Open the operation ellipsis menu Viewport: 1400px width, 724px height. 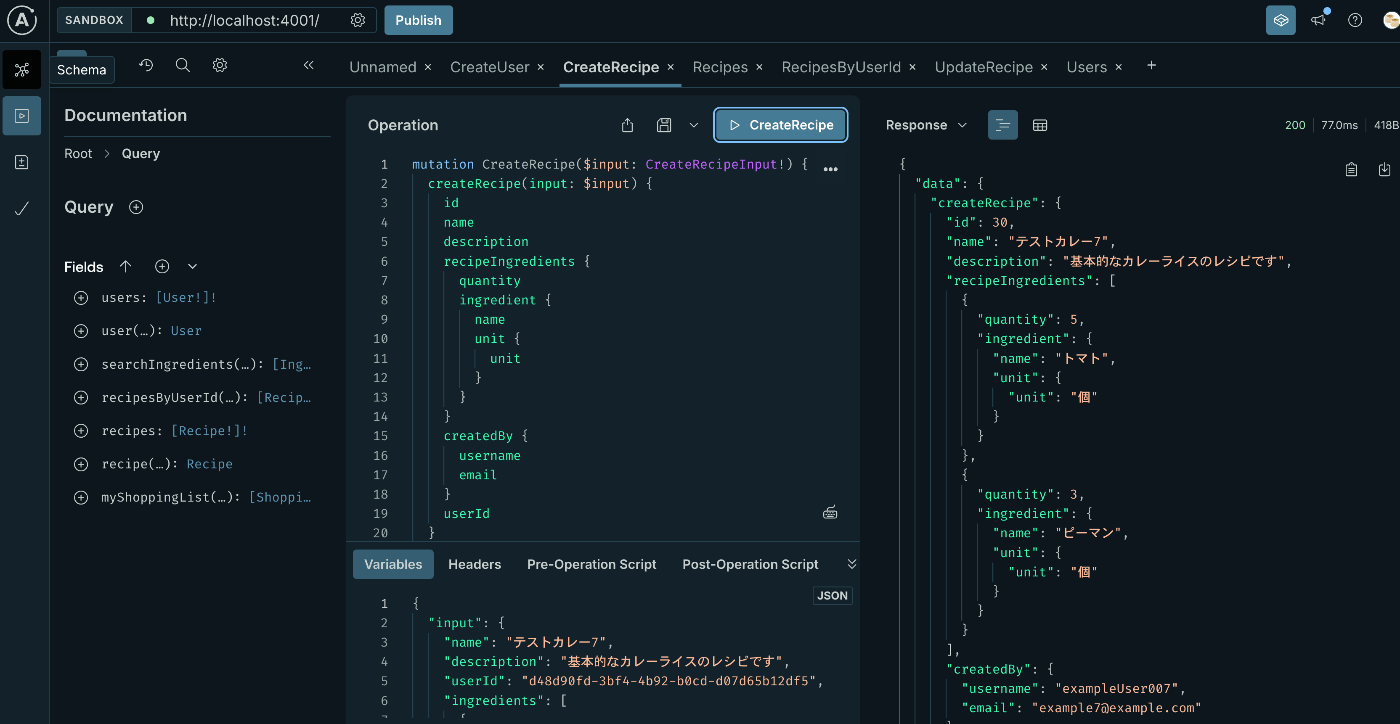[830, 169]
